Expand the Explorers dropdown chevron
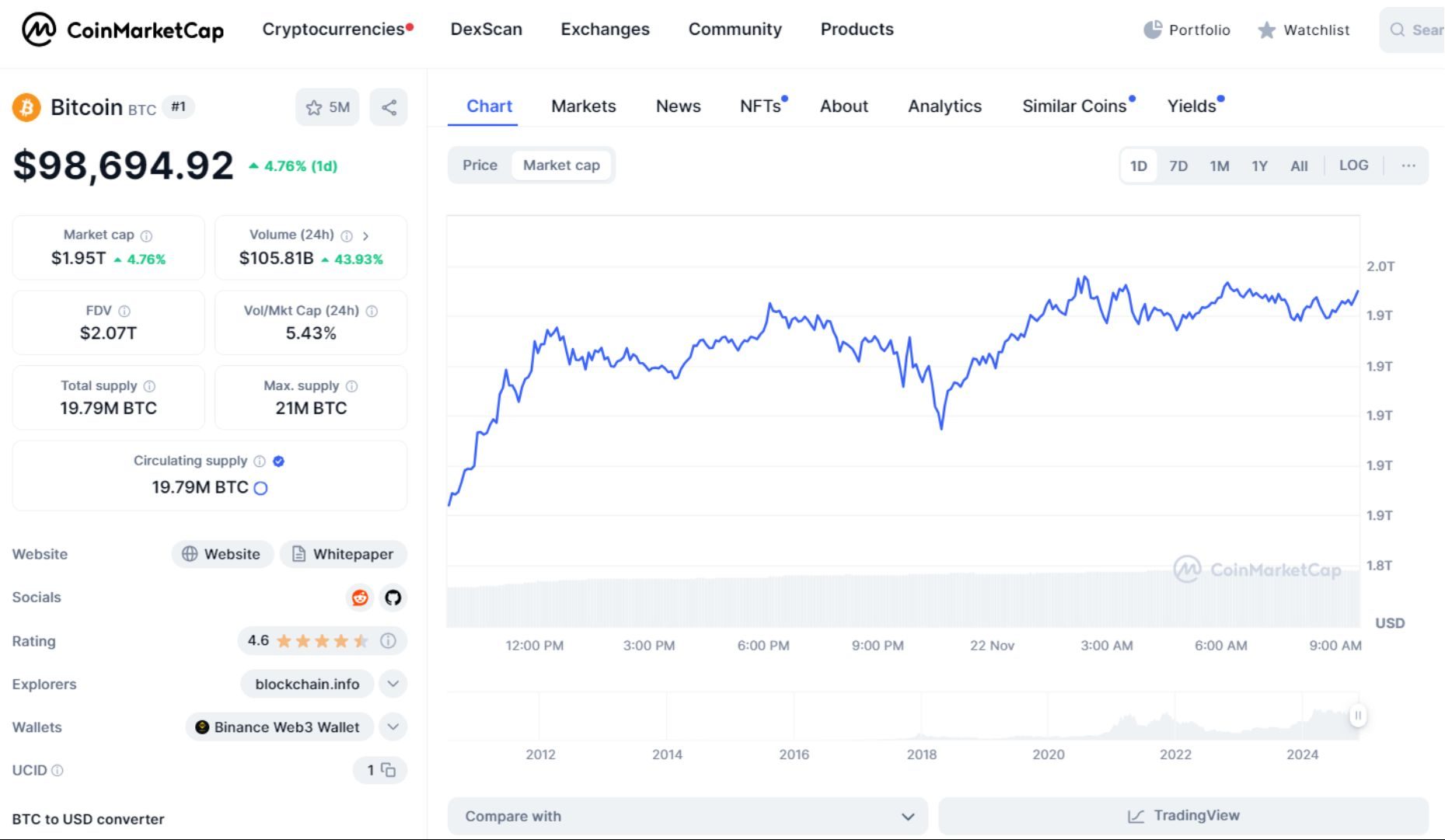 [x=392, y=684]
